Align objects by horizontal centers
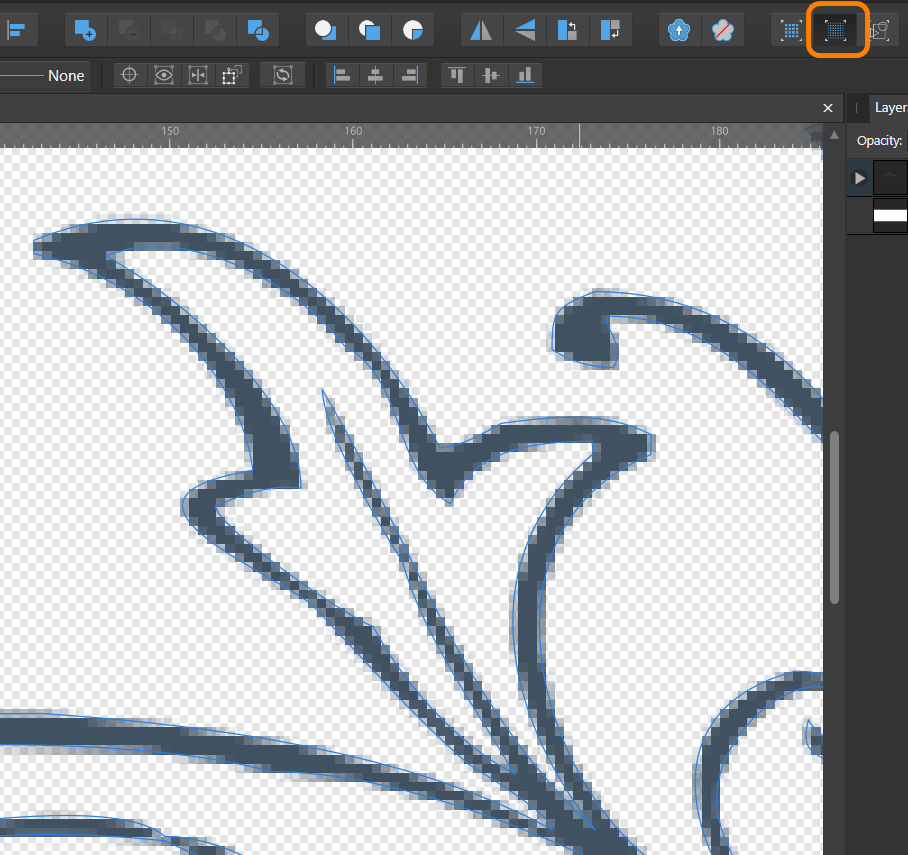908x855 pixels. [374, 75]
